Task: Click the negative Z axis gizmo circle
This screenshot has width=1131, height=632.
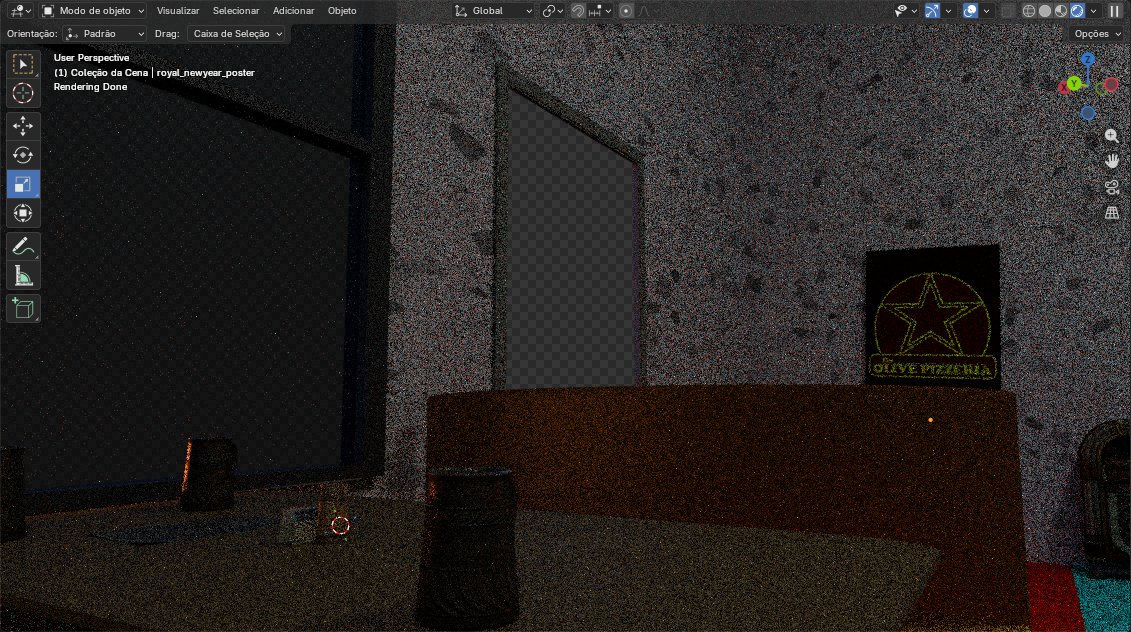Action: pyautogui.click(x=1088, y=113)
